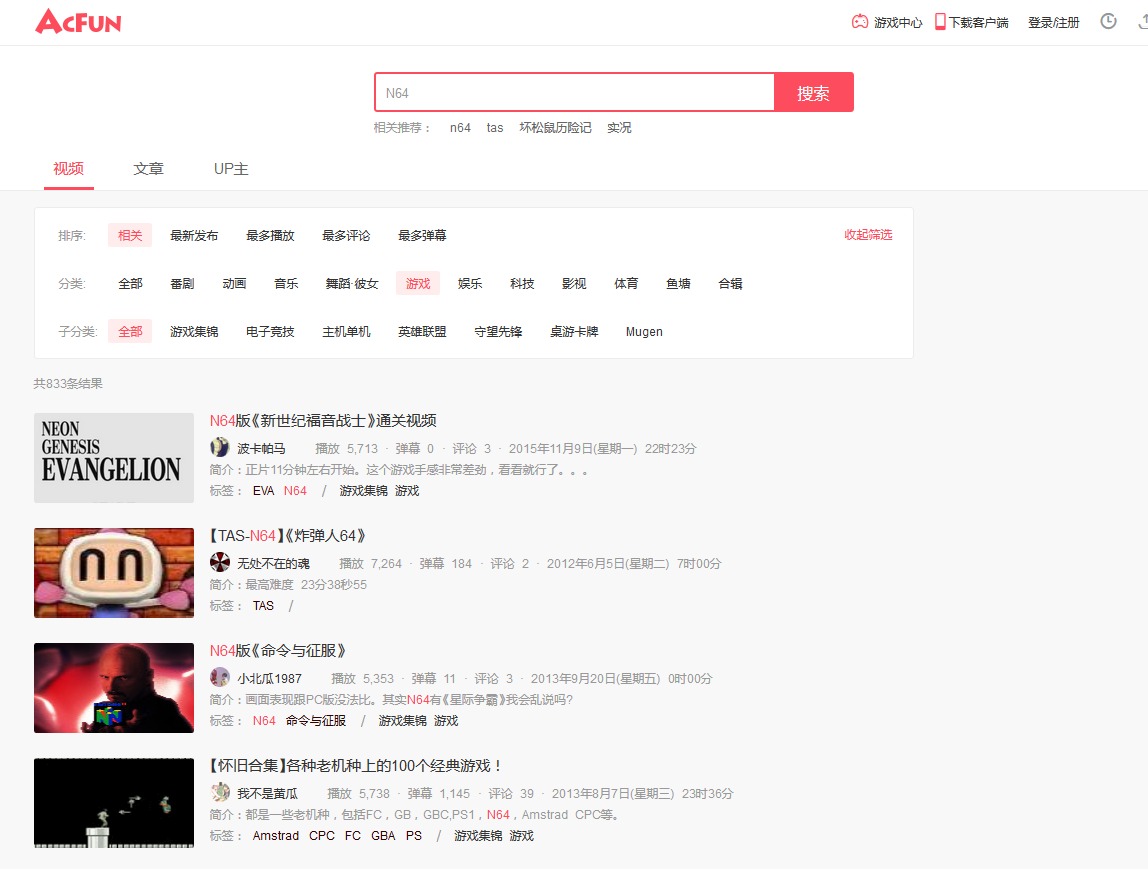Switch to the UP主 tab
This screenshot has height=869, width=1148.
[231, 169]
